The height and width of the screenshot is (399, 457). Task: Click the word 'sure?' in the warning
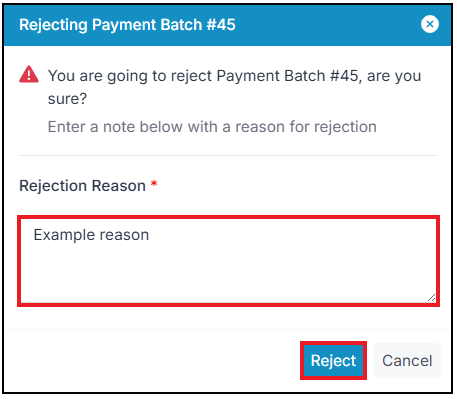67,99
